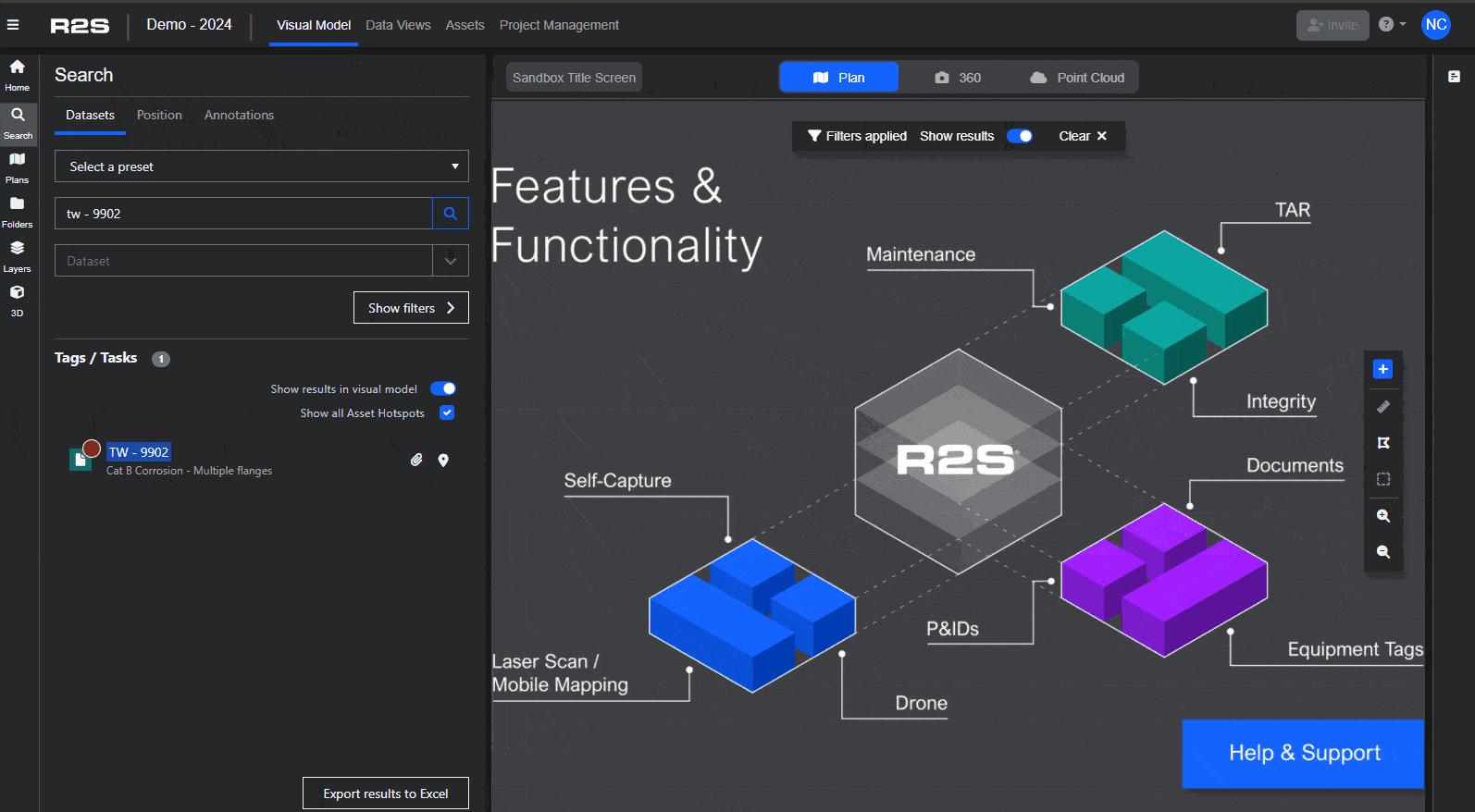Switch to Visual Model tab
1475x812 pixels.
(314, 25)
